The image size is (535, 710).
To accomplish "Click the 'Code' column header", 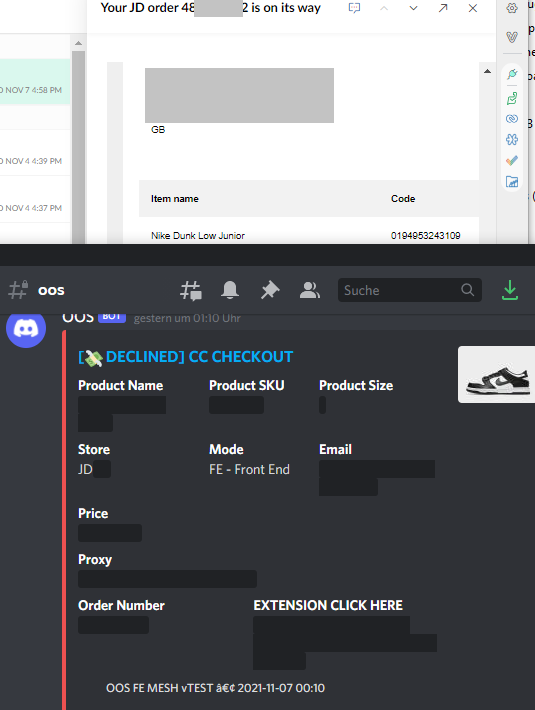I will click(x=403, y=199).
